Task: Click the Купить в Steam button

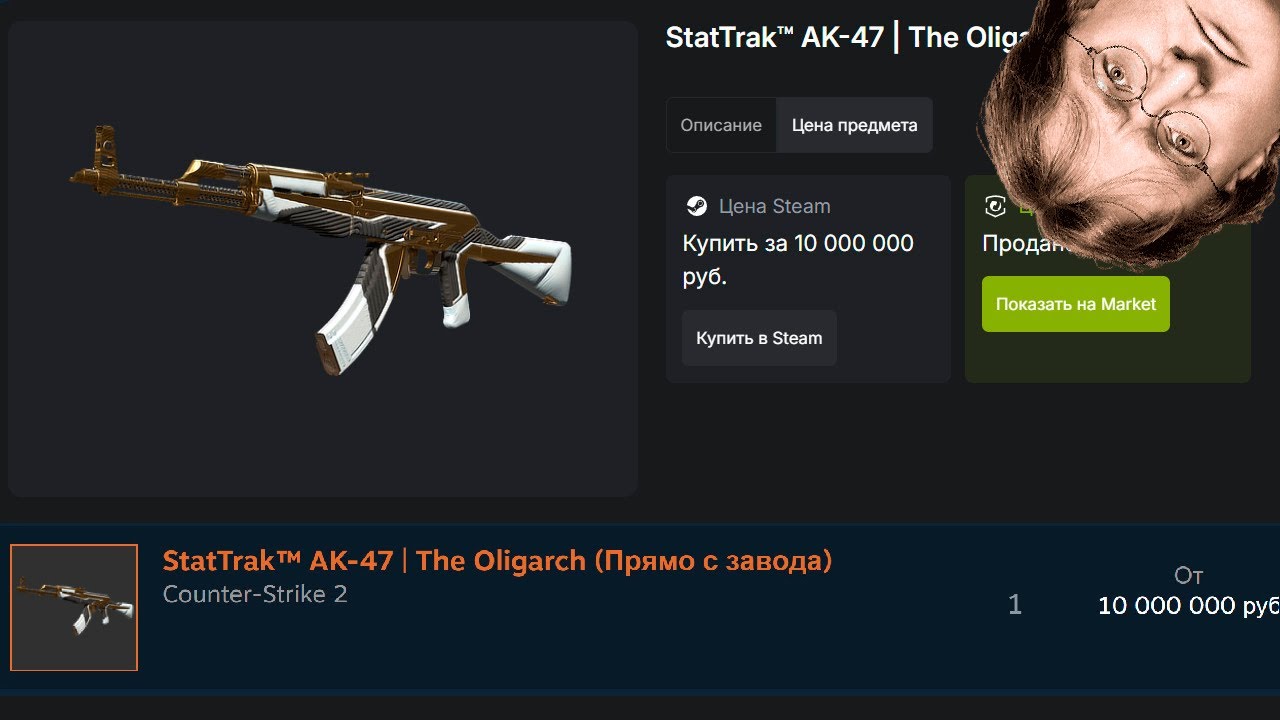Action: pos(759,338)
